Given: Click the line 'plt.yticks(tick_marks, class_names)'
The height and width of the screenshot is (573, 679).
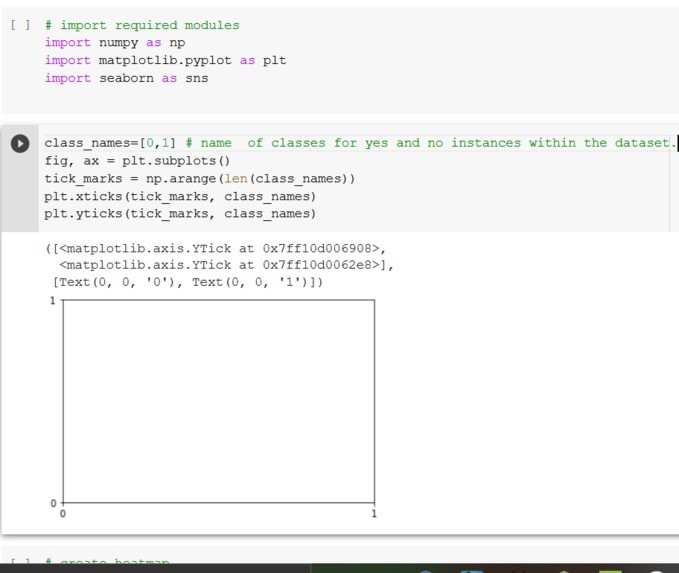Looking at the screenshot, I should (x=180, y=214).
